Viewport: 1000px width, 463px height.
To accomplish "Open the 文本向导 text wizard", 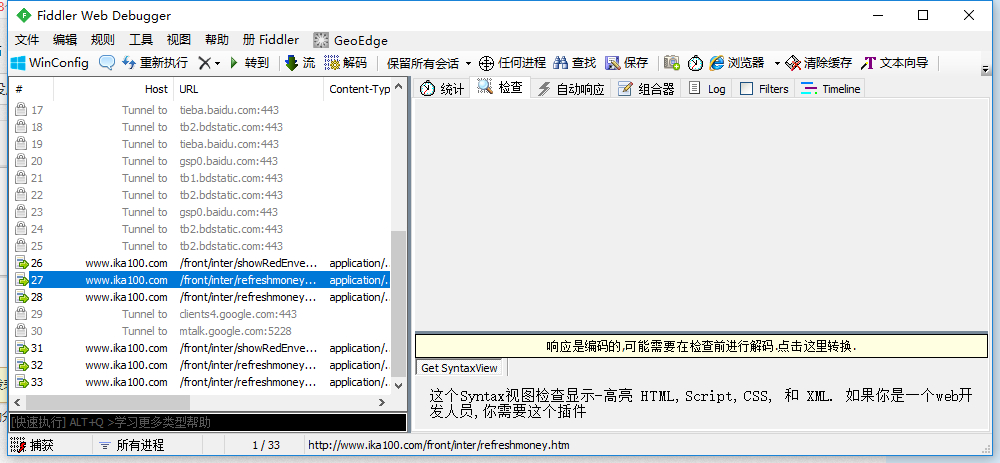I will coord(894,62).
